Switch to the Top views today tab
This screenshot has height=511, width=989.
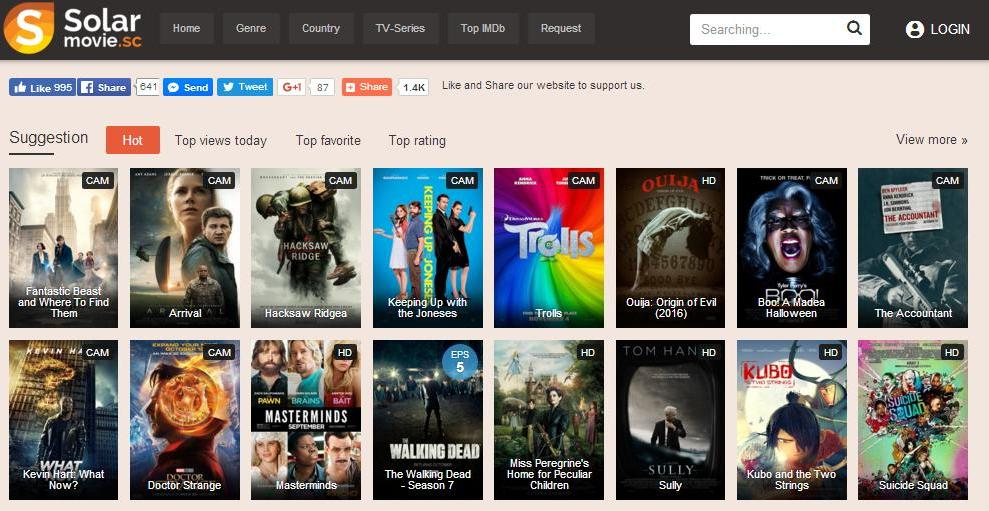(x=221, y=140)
